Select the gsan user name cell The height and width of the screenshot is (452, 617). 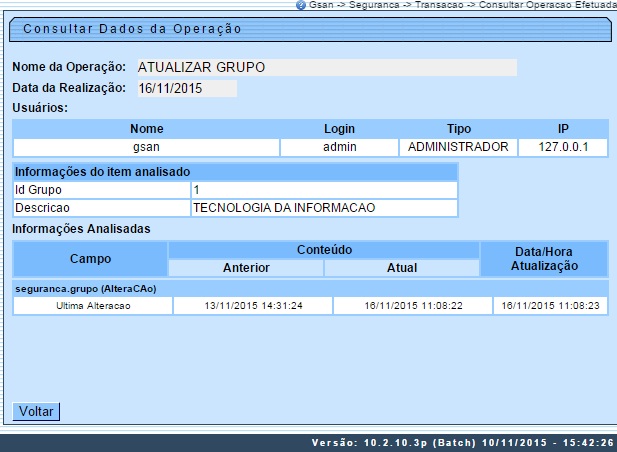point(146,147)
